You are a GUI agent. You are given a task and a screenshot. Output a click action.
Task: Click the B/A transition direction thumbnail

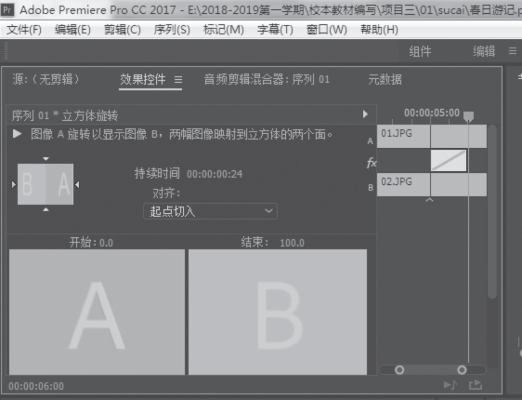(x=46, y=184)
